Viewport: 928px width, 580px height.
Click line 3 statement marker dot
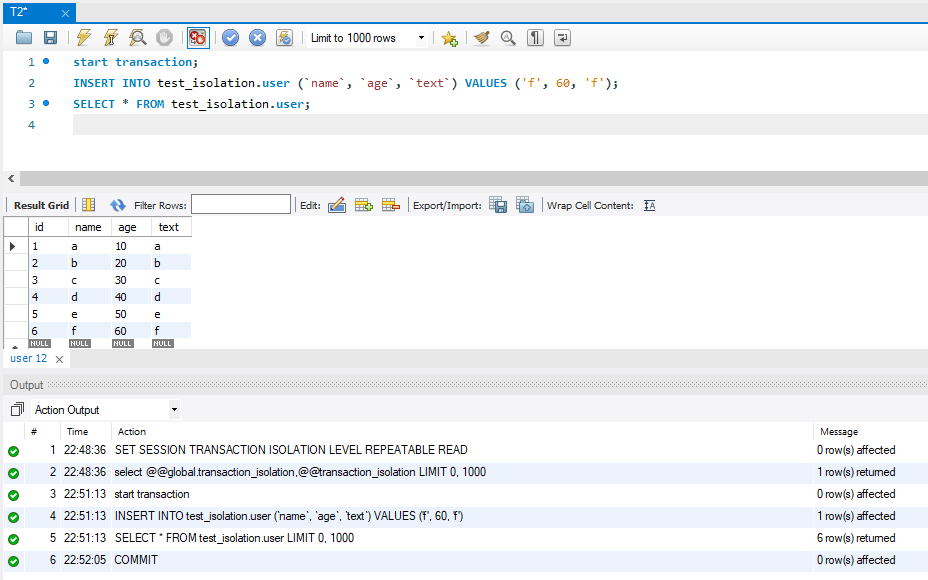(x=46, y=103)
